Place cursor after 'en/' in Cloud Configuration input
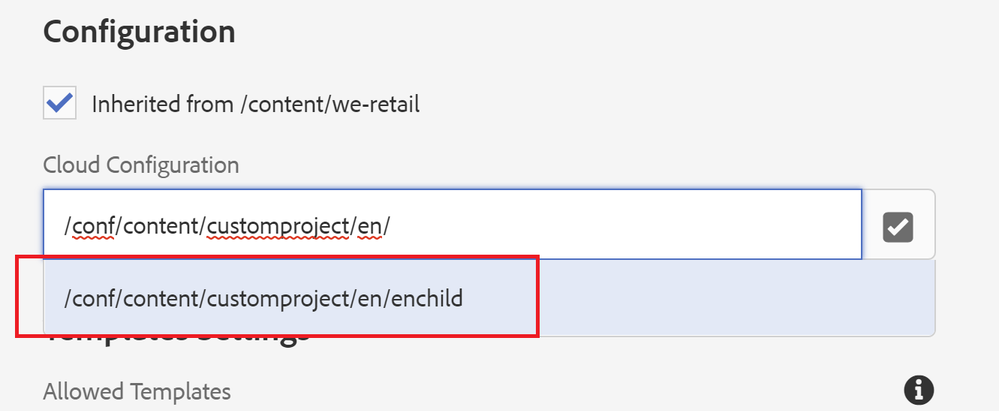Image resolution: width=999 pixels, height=411 pixels. (x=391, y=227)
